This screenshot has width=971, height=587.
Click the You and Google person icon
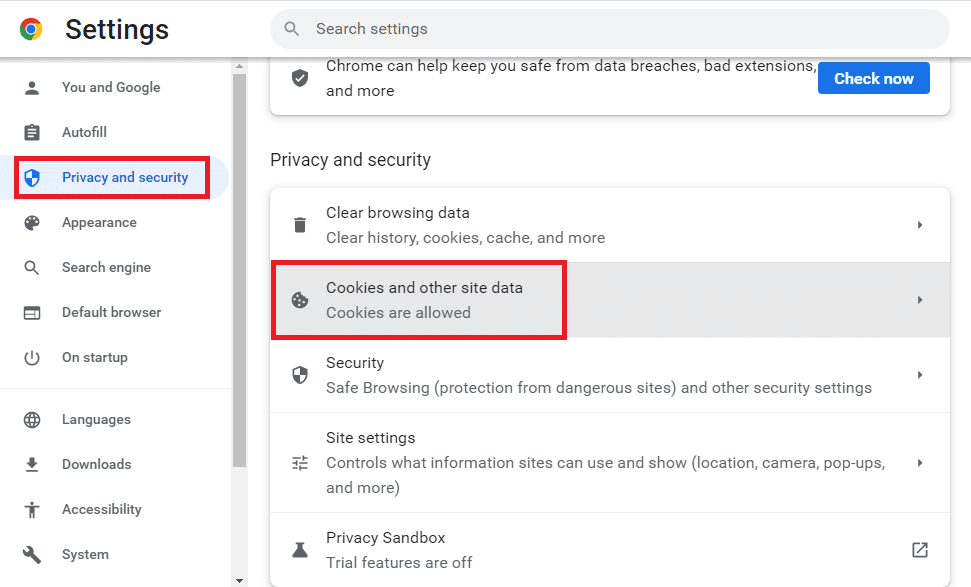point(32,87)
